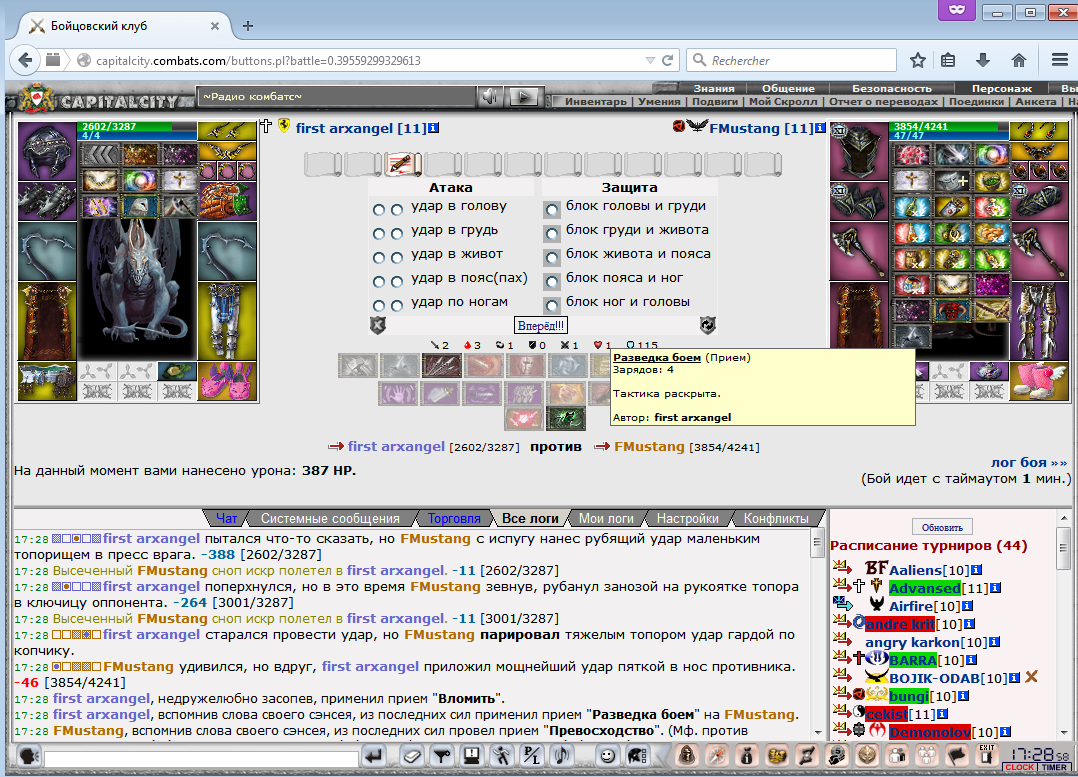Click the refresh-arrows shield icon under the block list

pos(708,325)
